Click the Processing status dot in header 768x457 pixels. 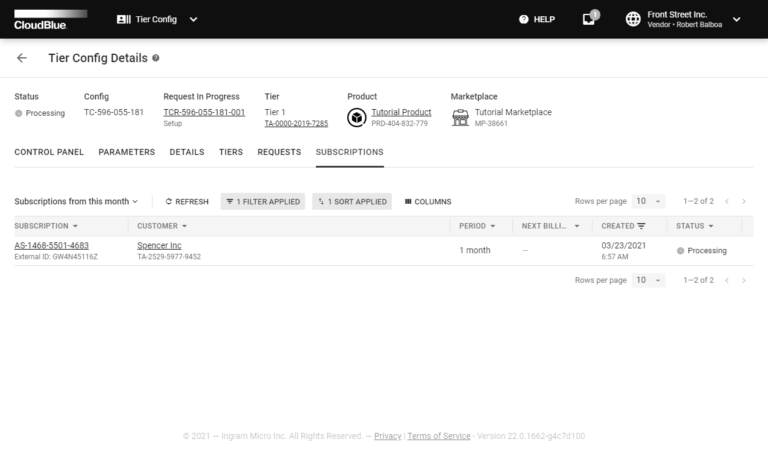[19, 113]
